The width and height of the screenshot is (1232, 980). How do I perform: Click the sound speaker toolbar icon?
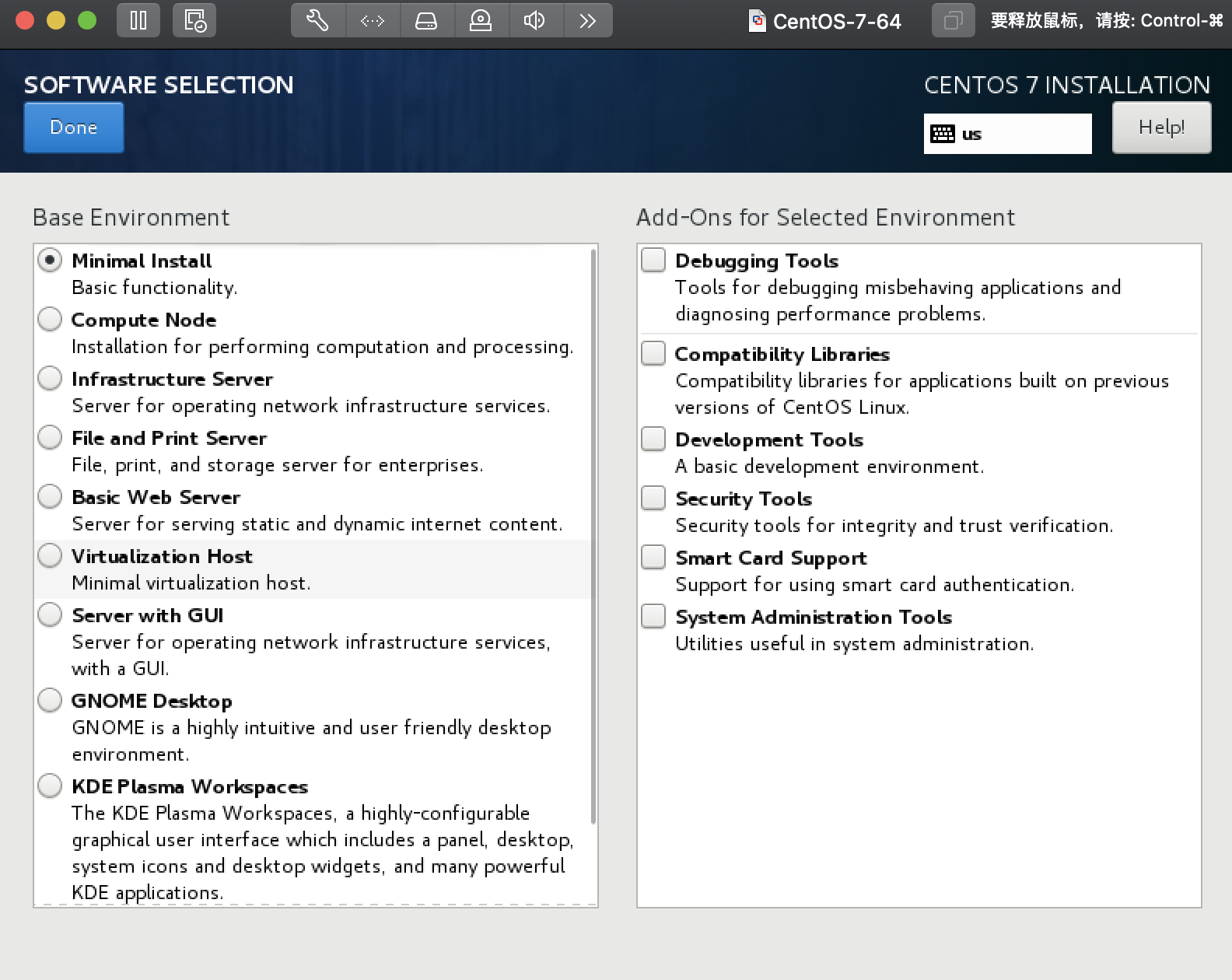coord(534,20)
